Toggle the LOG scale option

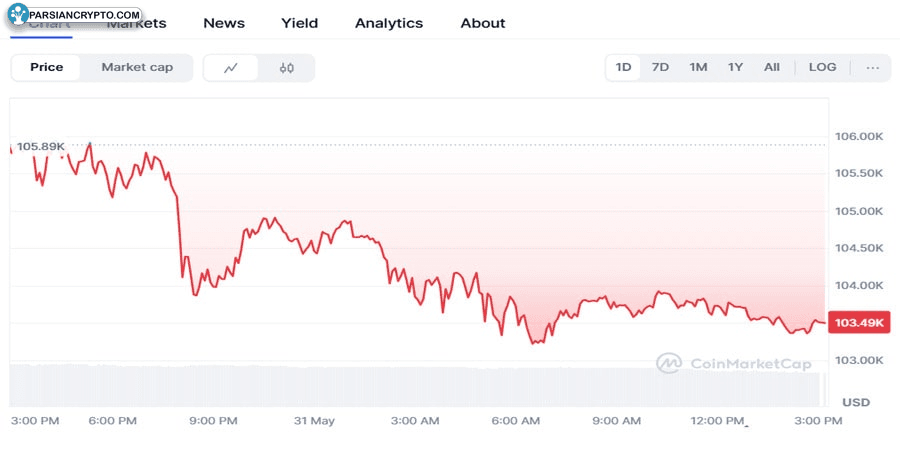click(822, 67)
